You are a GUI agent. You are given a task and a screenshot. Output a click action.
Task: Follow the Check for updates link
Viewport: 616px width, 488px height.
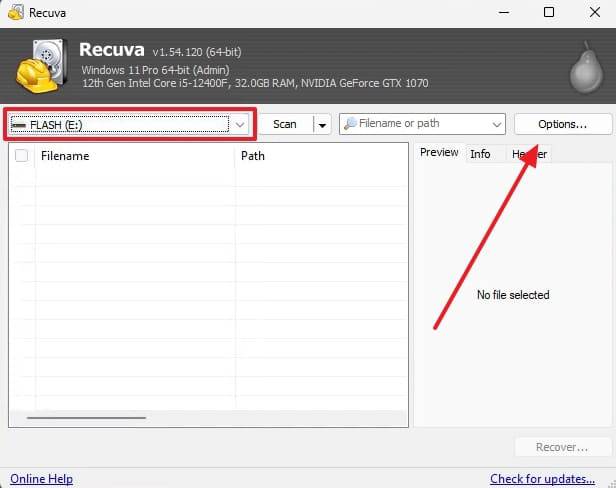542,479
